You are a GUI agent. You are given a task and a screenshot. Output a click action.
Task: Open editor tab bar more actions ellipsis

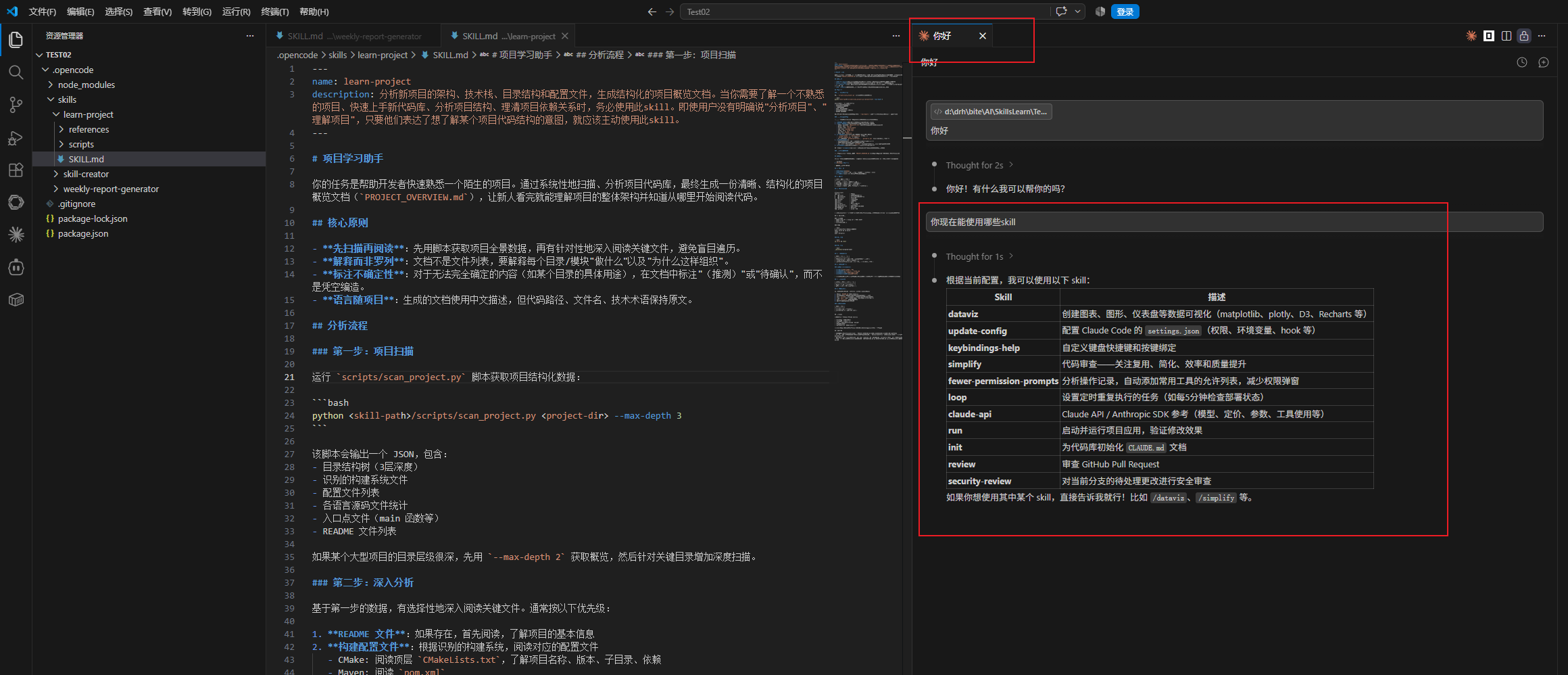pos(896,36)
